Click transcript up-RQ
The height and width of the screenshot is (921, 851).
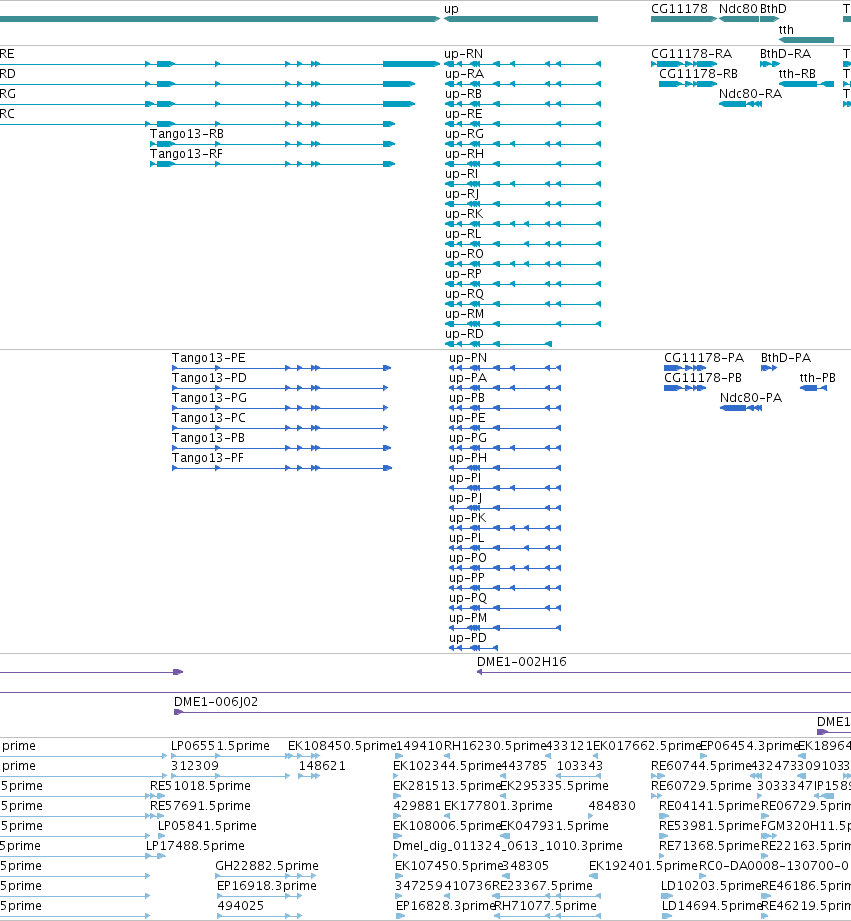(x=464, y=294)
